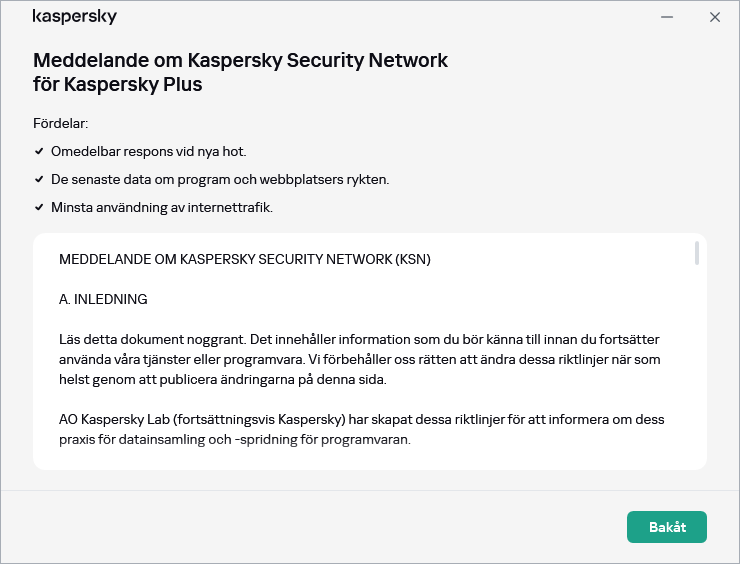Click the Fördelar label
Screen dimensions: 740x564
(x=61, y=124)
